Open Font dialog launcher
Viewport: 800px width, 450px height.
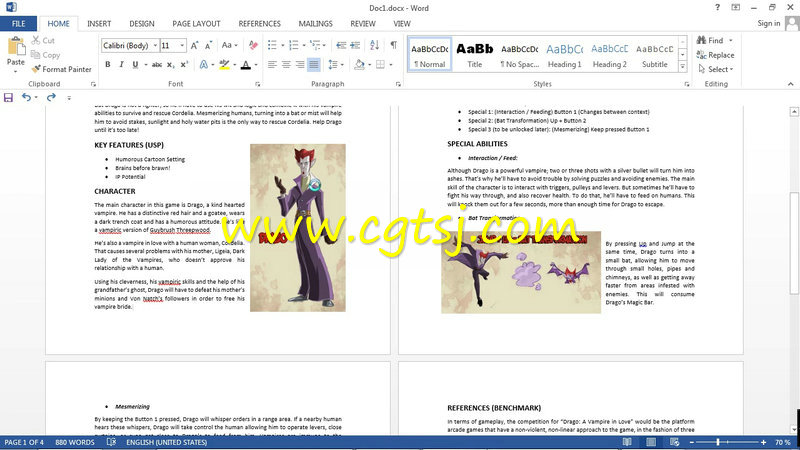coord(258,84)
